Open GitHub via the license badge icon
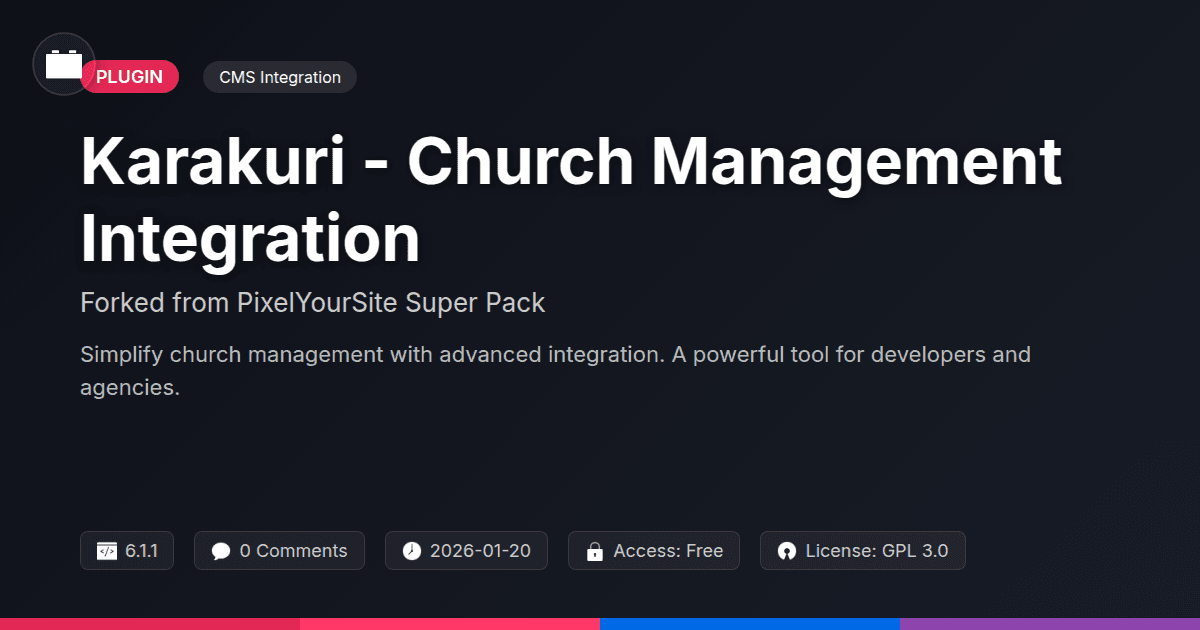 (x=786, y=550)
